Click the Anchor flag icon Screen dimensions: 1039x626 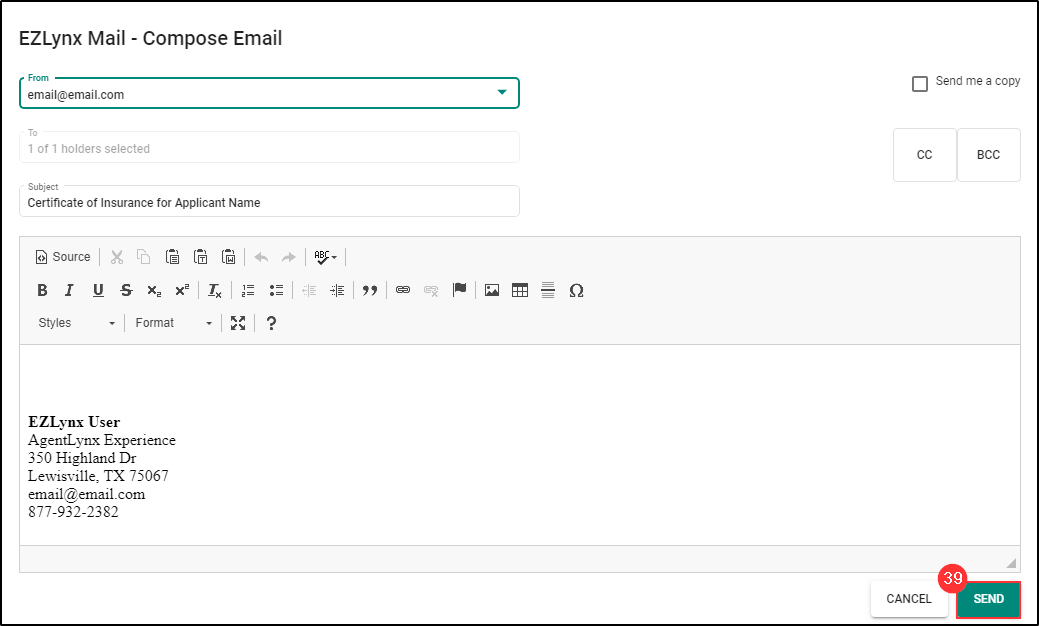pos(459,290)
